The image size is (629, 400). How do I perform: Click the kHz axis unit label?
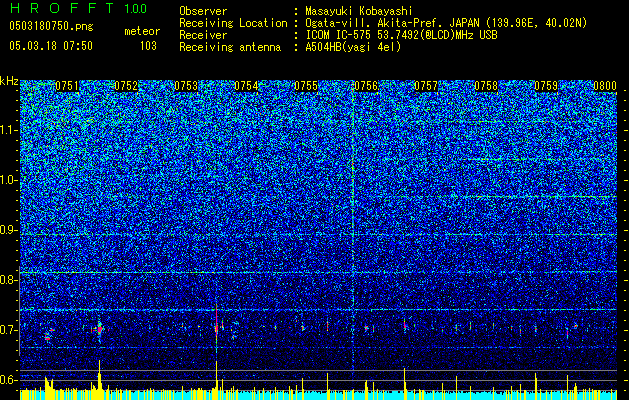click(9, 81)
